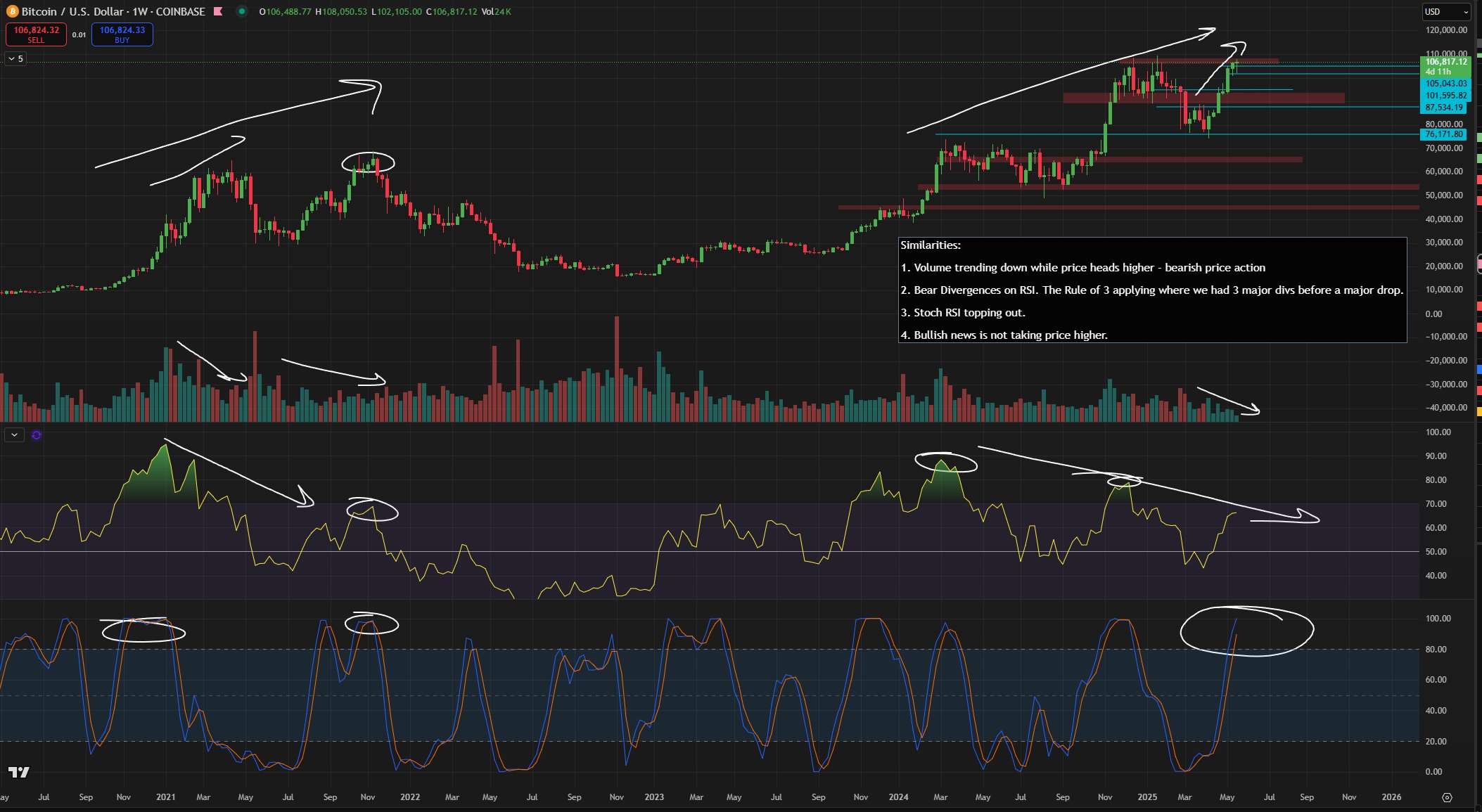Open chart time axis settings gear
This screenshot has width=1482, height=812.
tap(1447, 797)
